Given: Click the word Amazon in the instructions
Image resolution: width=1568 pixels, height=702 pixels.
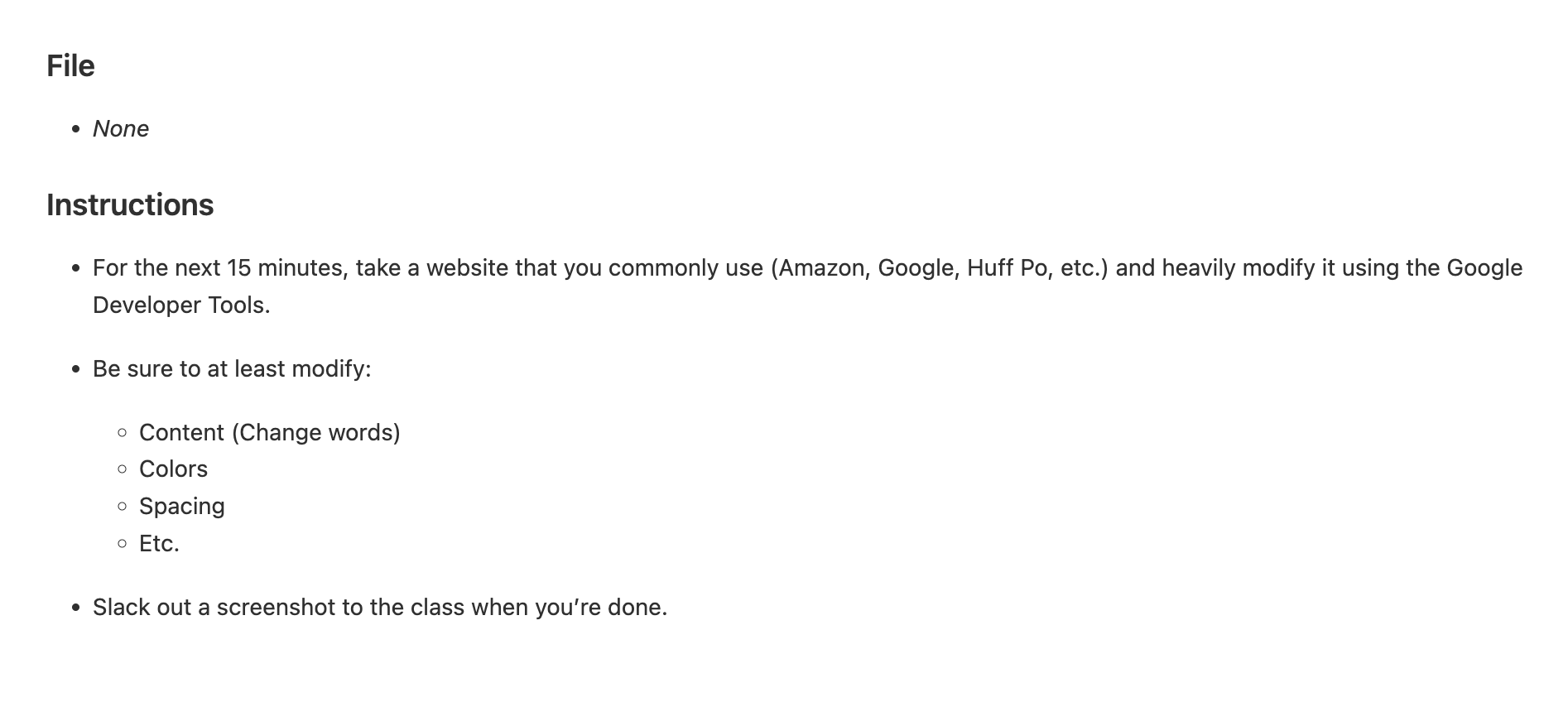Looking at the screenshot, I should pyautogui.click(x=823, y=268).
